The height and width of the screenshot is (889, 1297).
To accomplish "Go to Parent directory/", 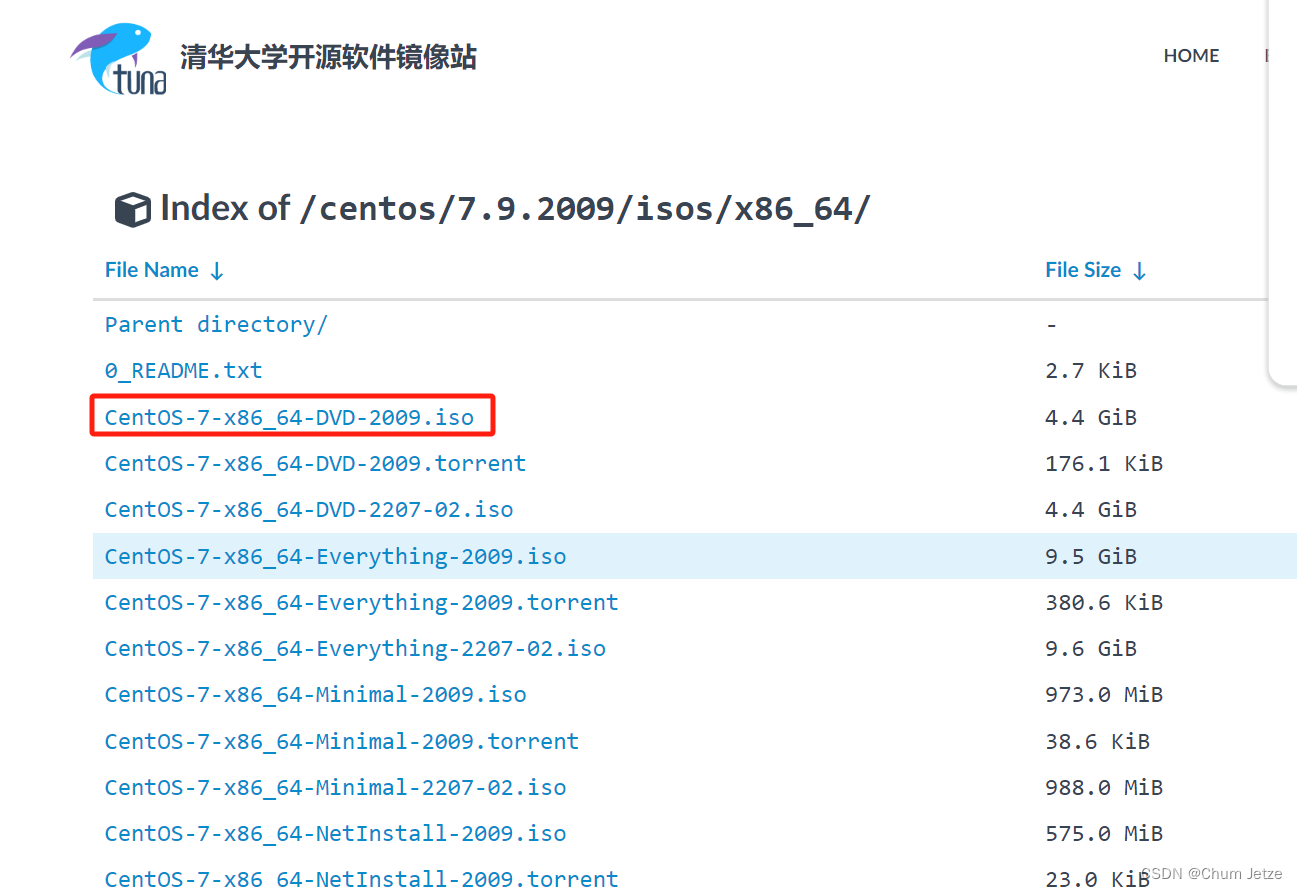I will tap(216, 324).
